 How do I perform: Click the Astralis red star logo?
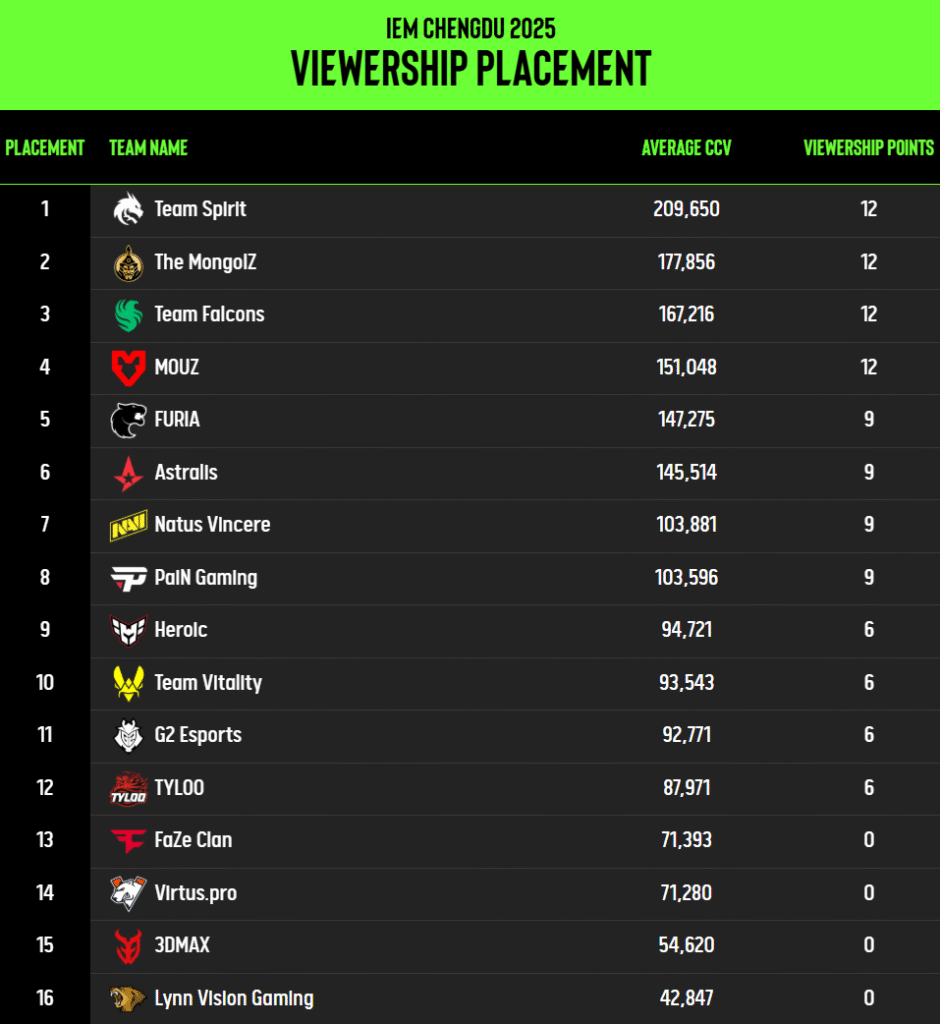pyautogui.click(x=128, y=472)
